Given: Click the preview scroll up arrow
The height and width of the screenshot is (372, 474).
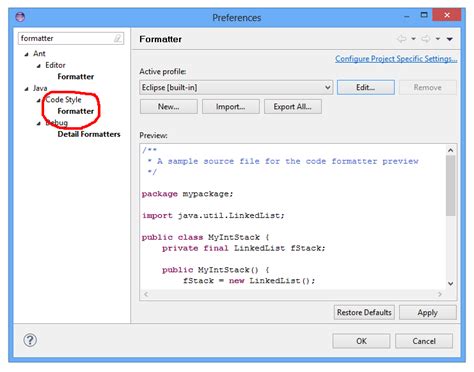Looking at the screenshot, I should pyautogui.click(x=450, y=150).
